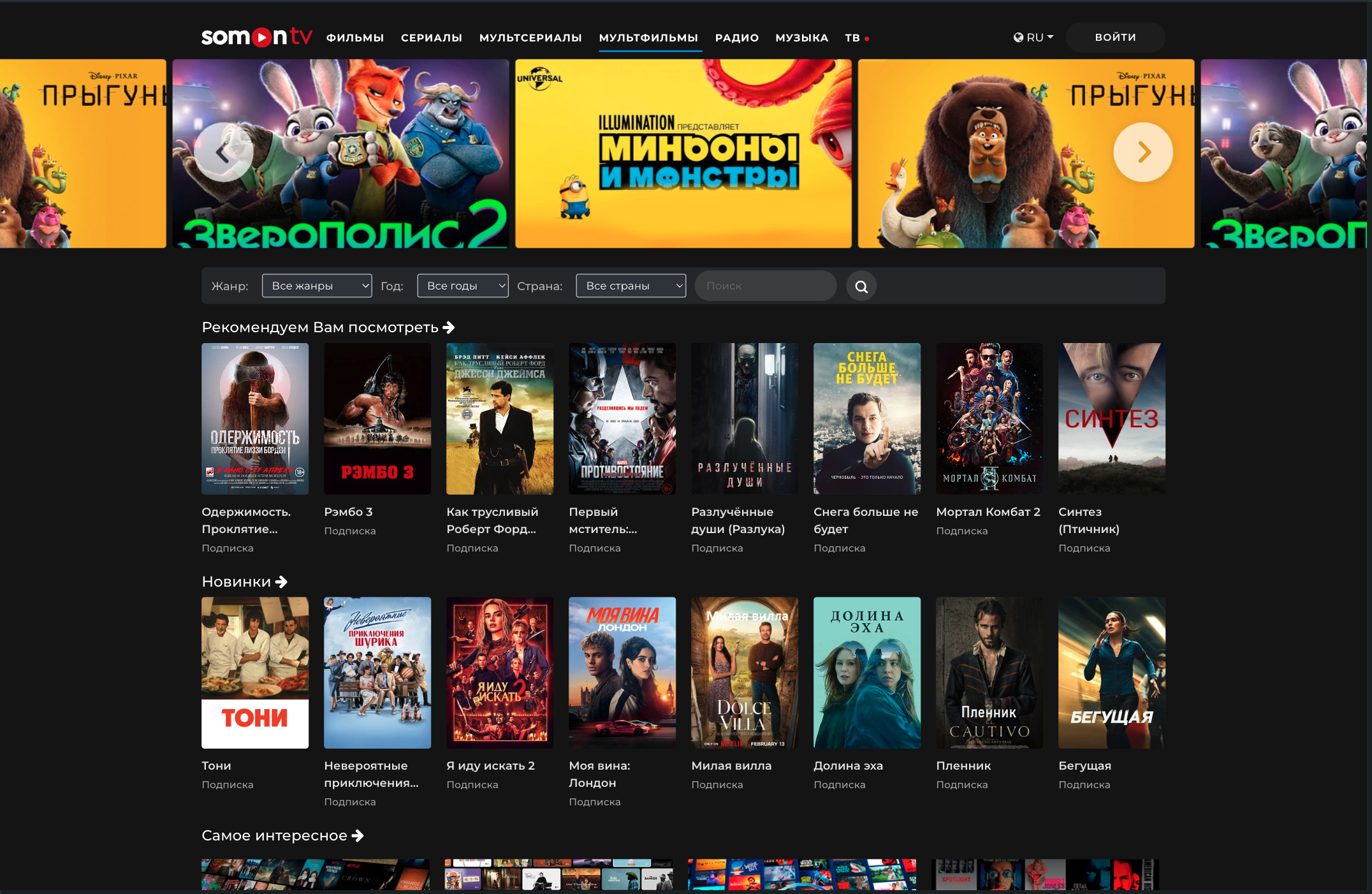Open the Долина эха poster
The width and height of the screenshot is (1372, 894).
(867, 673)
